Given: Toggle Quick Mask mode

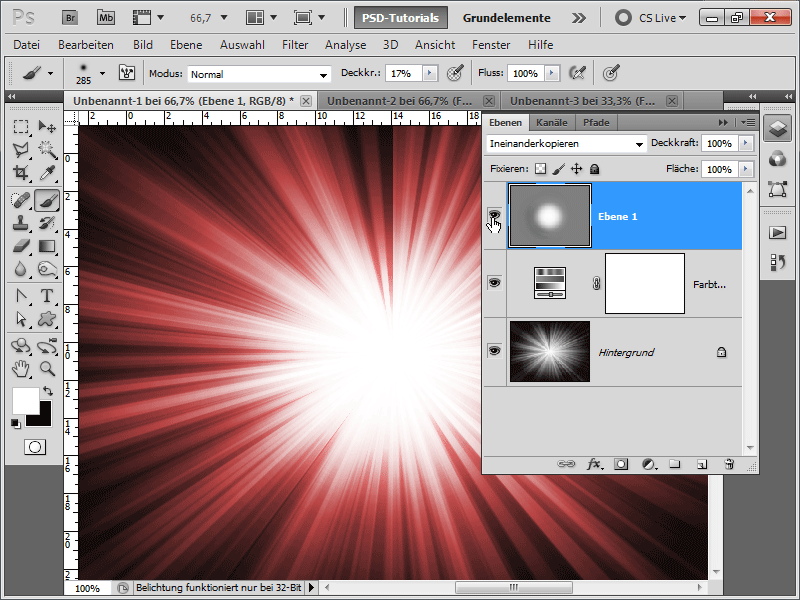Looking at the screenshot, I should coord(35,447).
